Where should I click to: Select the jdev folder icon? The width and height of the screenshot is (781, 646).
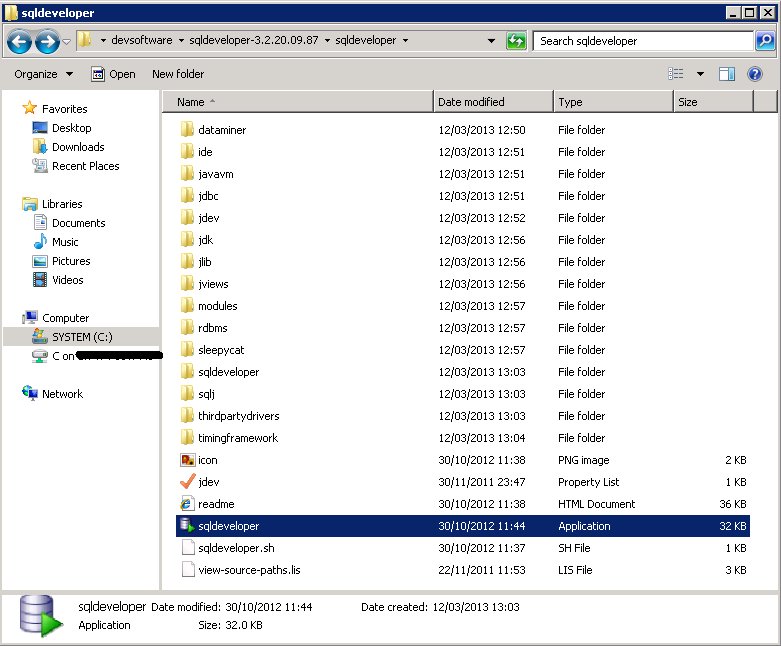point(187,218)
